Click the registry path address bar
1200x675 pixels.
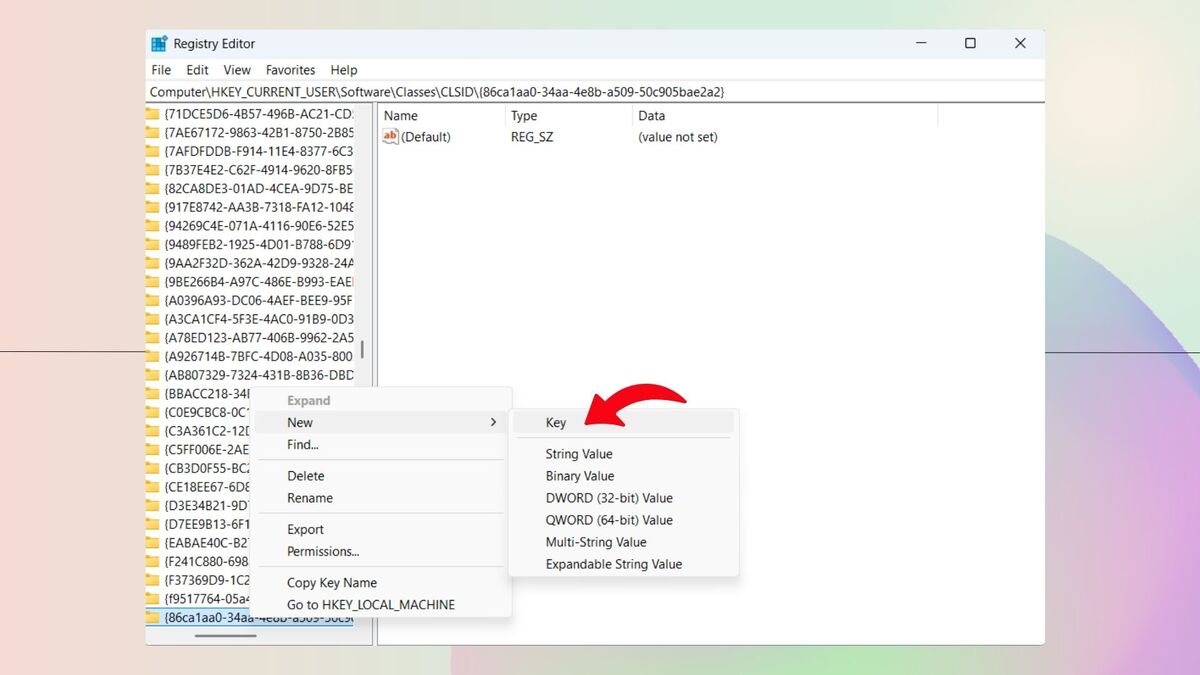(x=595, y=92)
